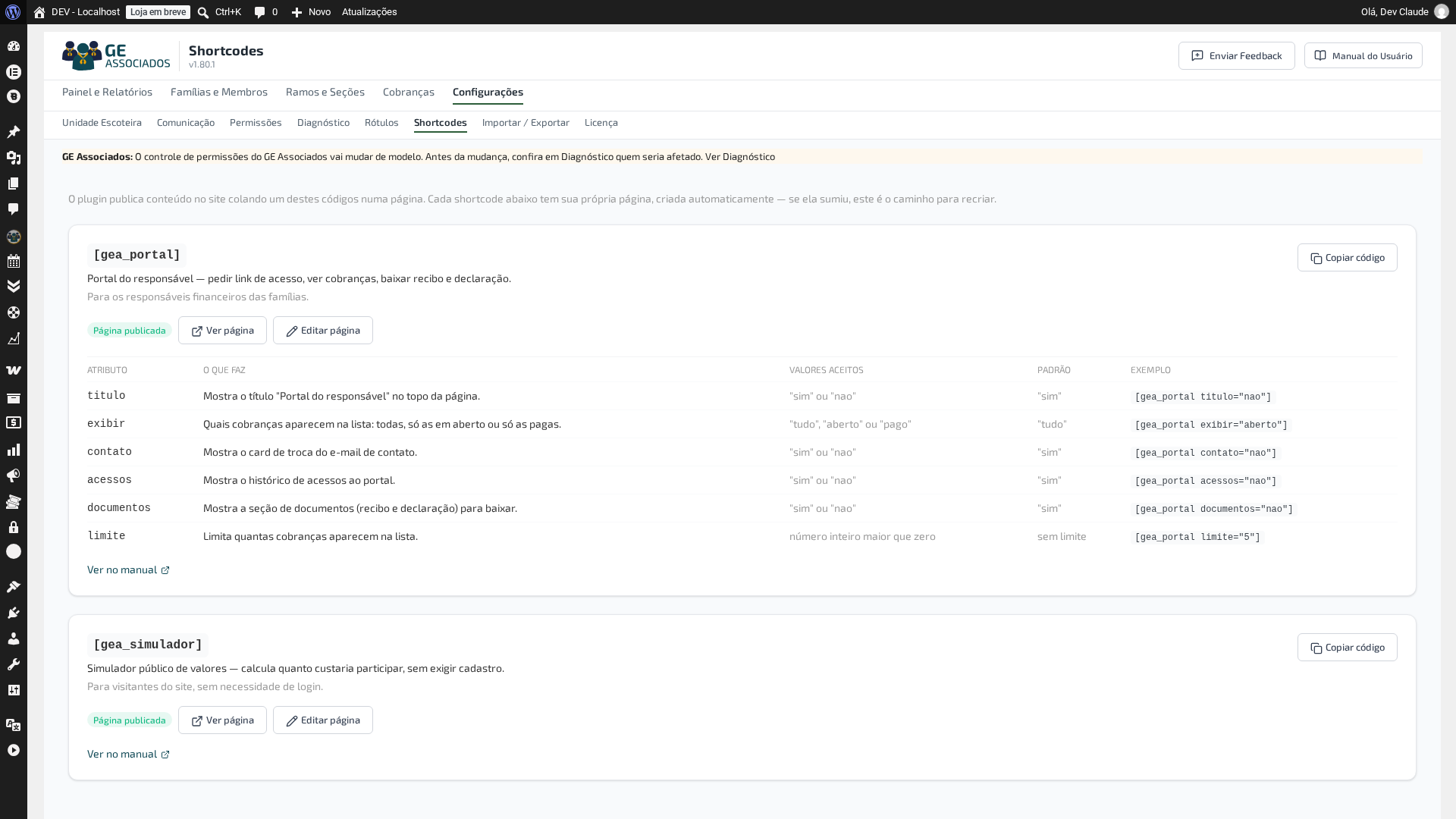Open Users via the person sidebar icon

tap(14, 639)
